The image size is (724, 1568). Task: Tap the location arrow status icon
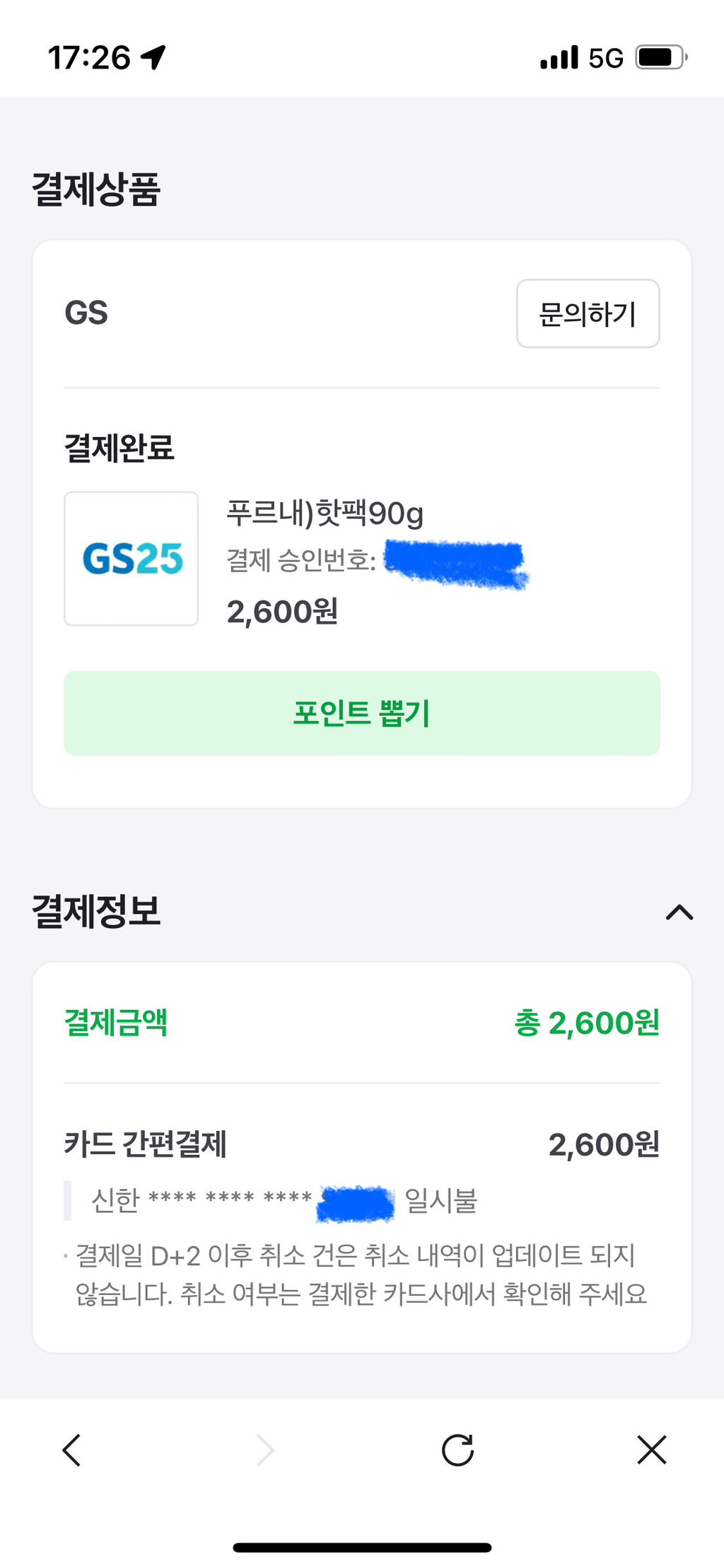click(x=153, y=57)
